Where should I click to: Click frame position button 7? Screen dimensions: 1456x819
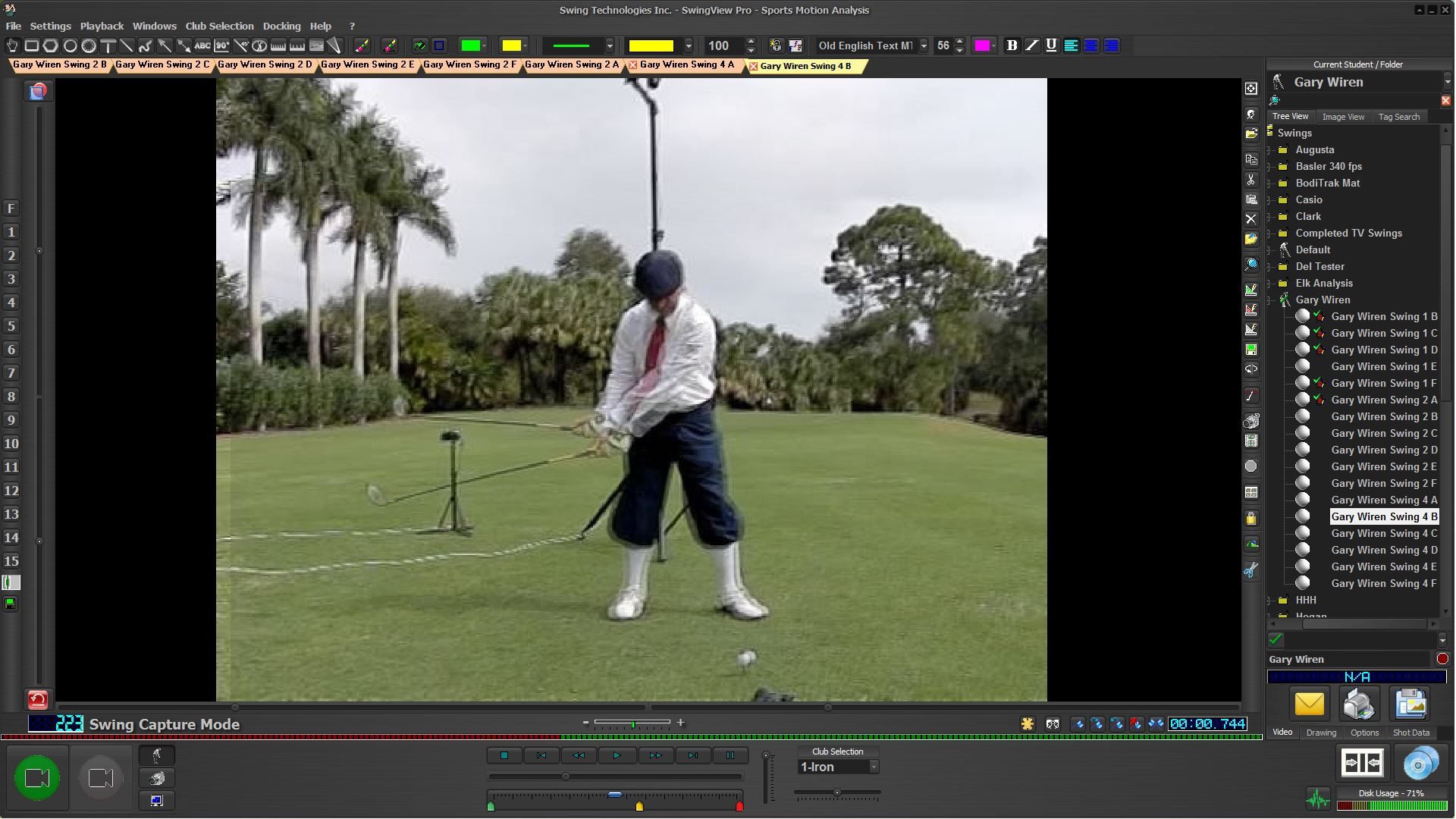tap(11, 373)
